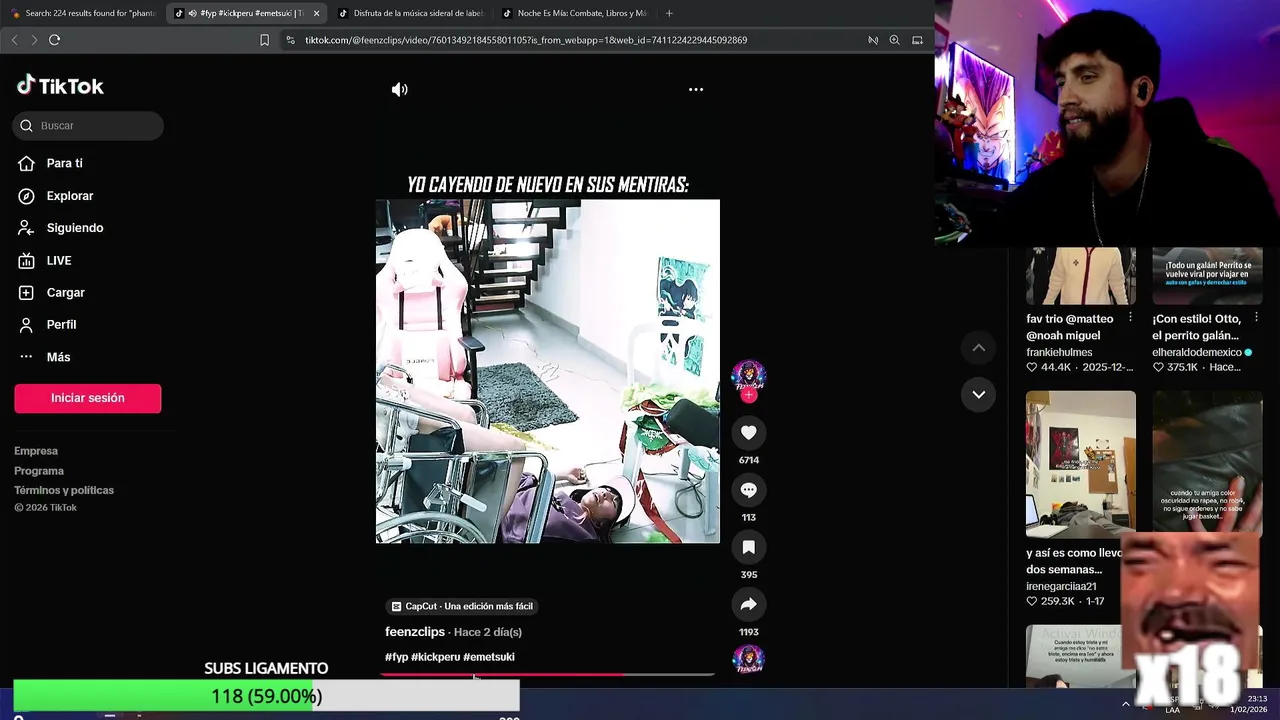The image size is (1280, 720).
Task: Click the cast icon in browser toolbar
Action: pyautogui.click(x=917, y=40)
